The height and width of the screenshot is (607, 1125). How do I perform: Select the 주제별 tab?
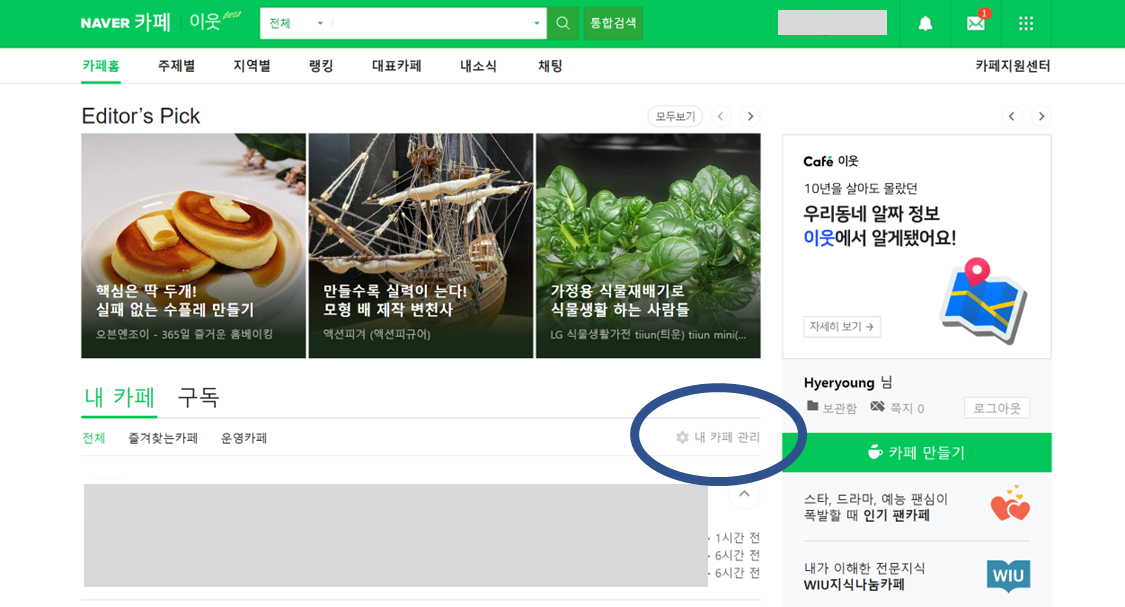coord(176,66)
